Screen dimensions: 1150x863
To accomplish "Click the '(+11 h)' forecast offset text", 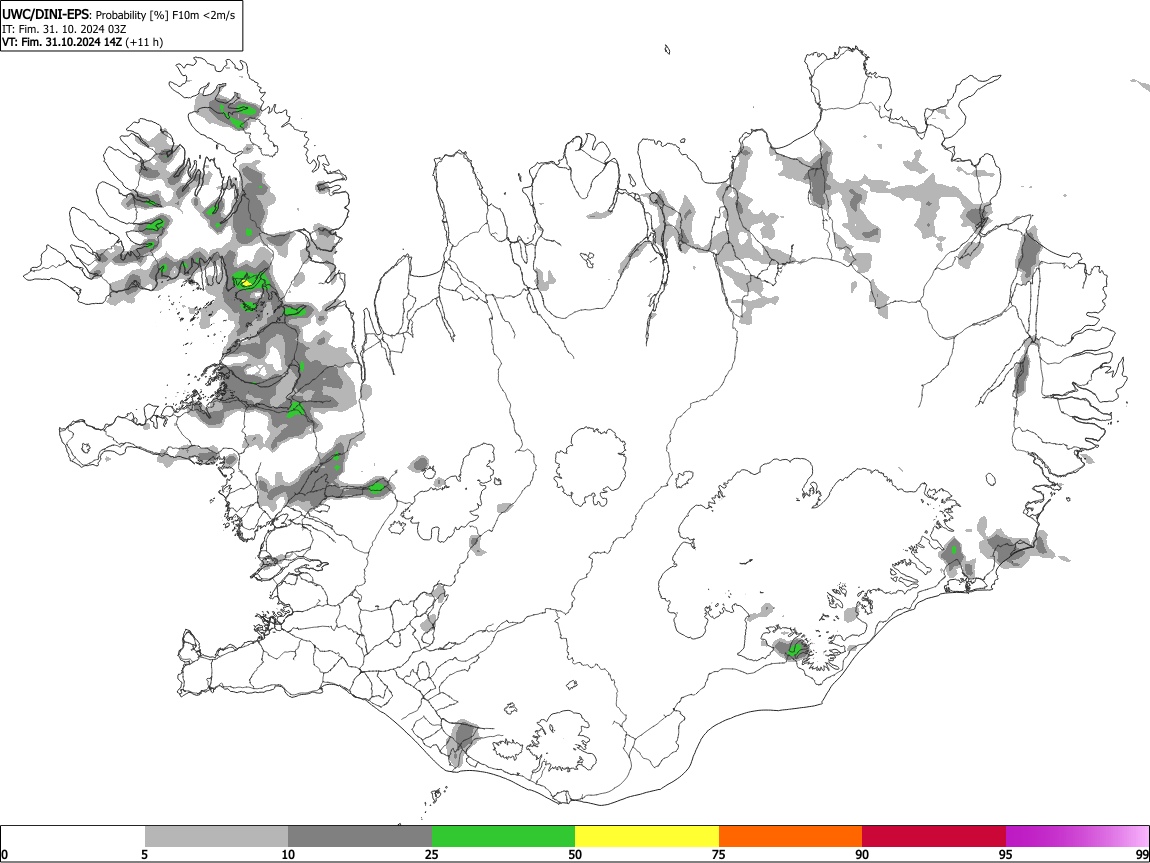I will pos(144,42).
